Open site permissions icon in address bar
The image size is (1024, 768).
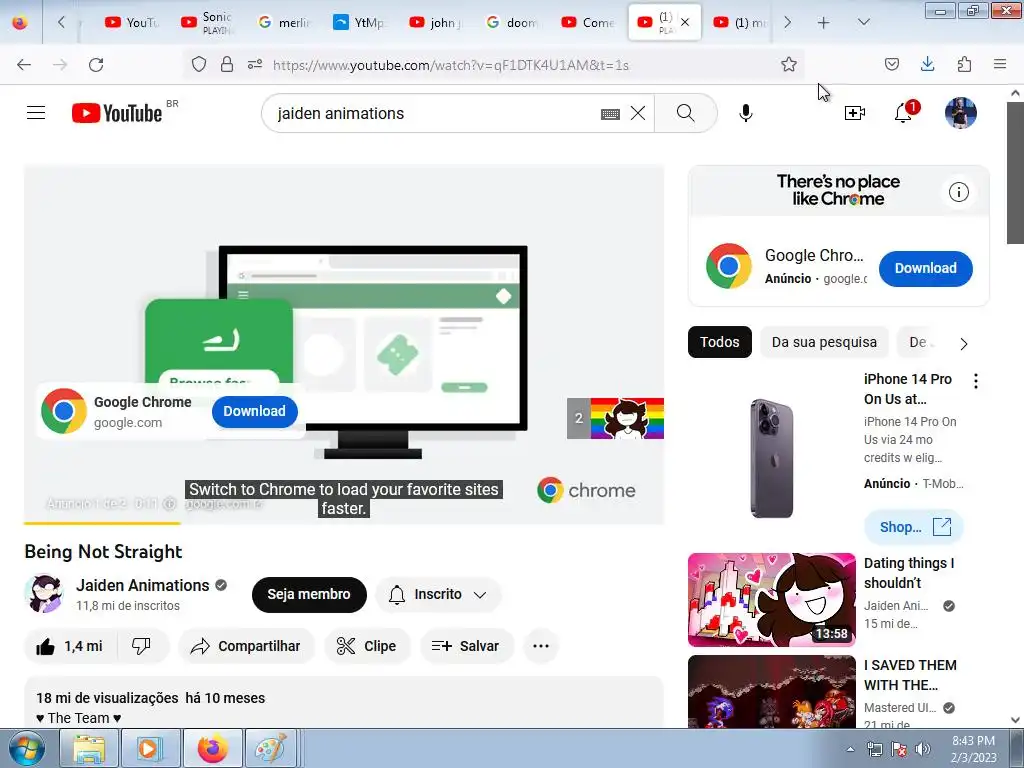255,64
